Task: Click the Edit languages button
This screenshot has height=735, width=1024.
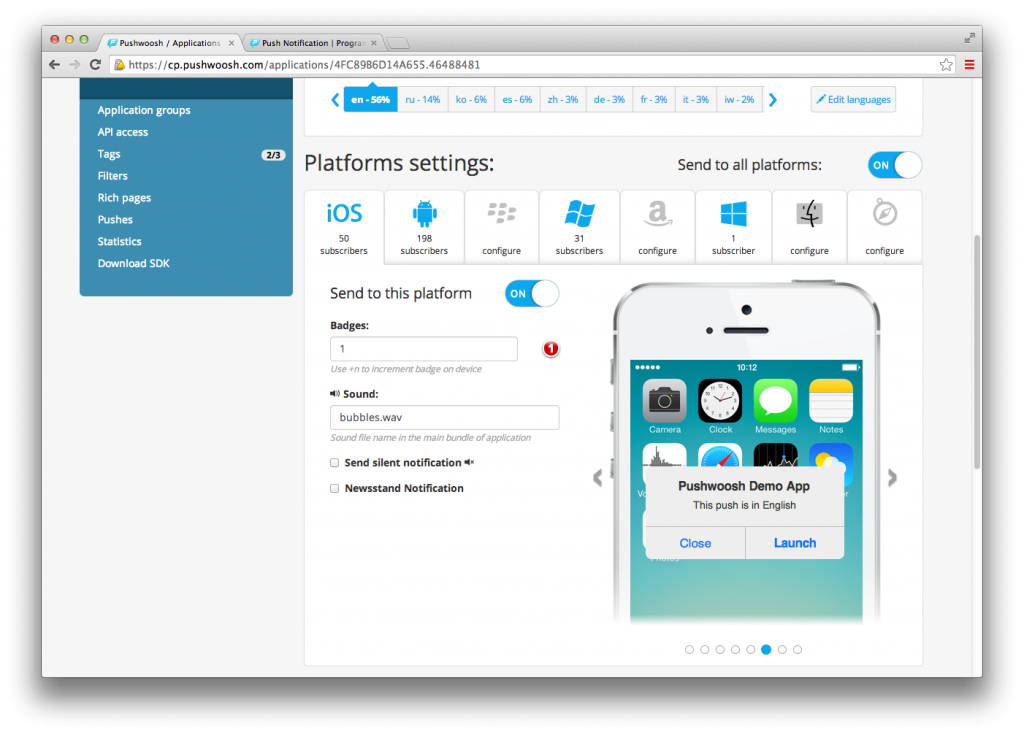Action: (x=853, y=99)
